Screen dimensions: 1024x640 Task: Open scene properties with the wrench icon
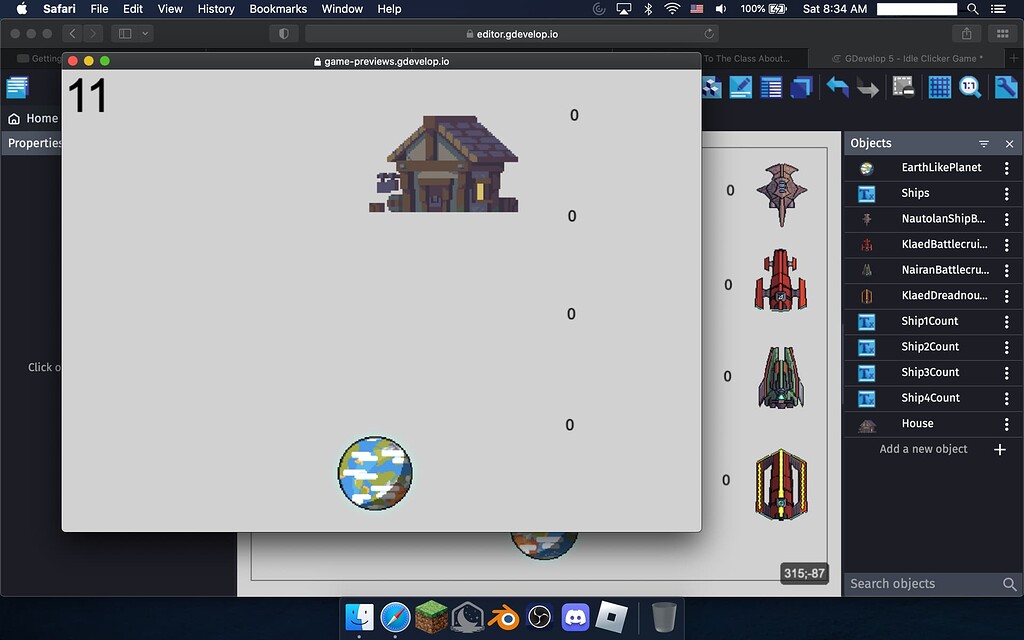(1006, 87)
